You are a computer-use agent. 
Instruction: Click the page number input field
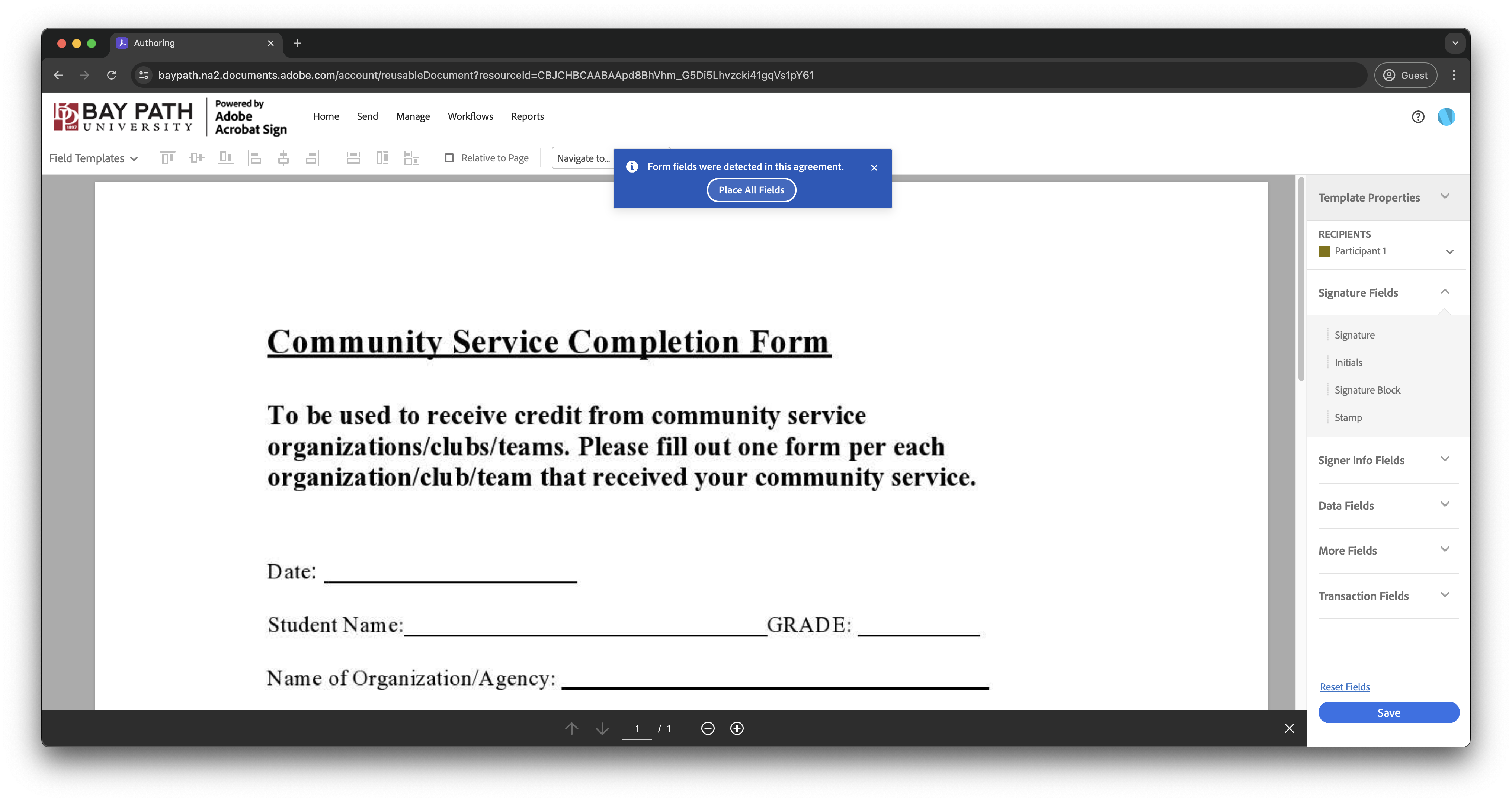pos(637,729)
